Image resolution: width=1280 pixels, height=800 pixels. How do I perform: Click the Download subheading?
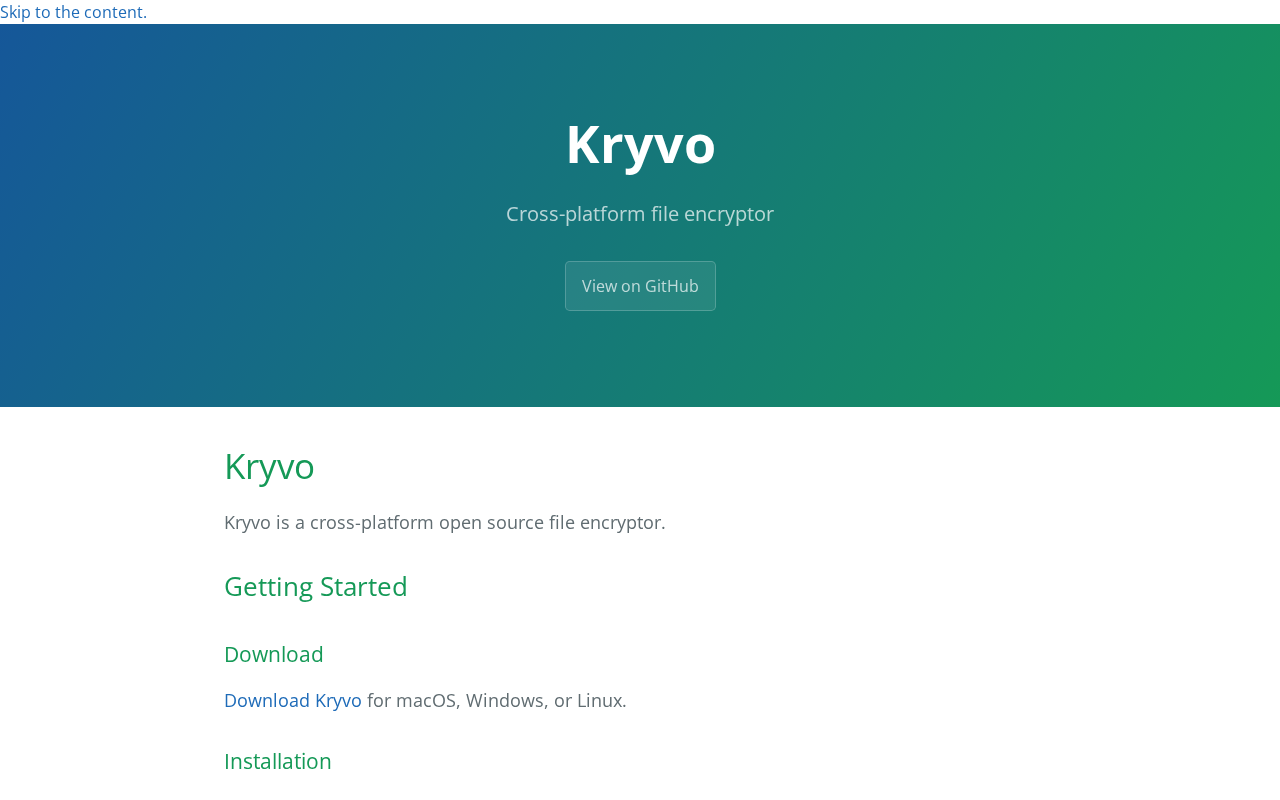274,654
